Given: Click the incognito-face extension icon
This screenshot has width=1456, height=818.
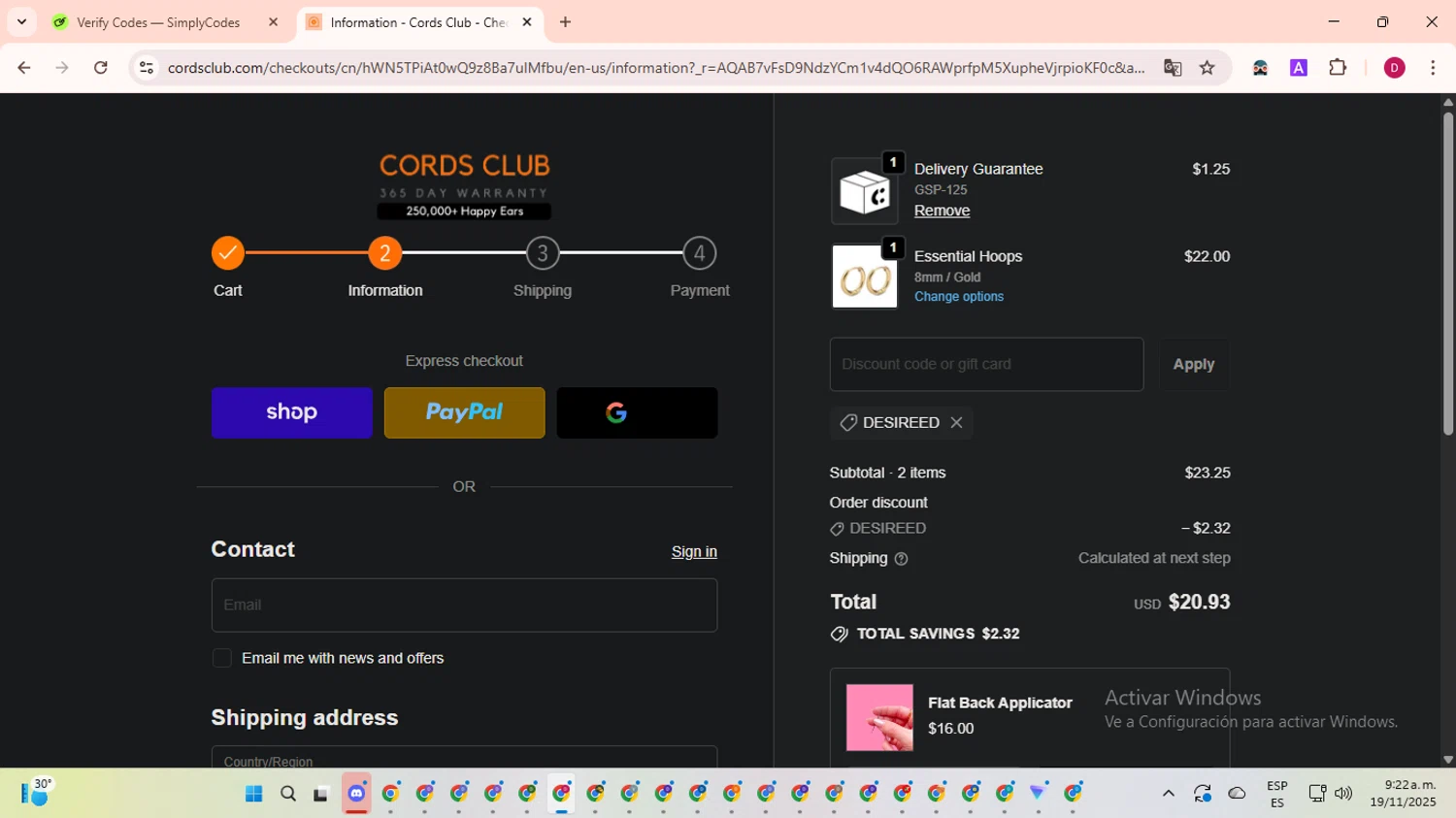Looking at the screenshot, I should click(1260, 68).
